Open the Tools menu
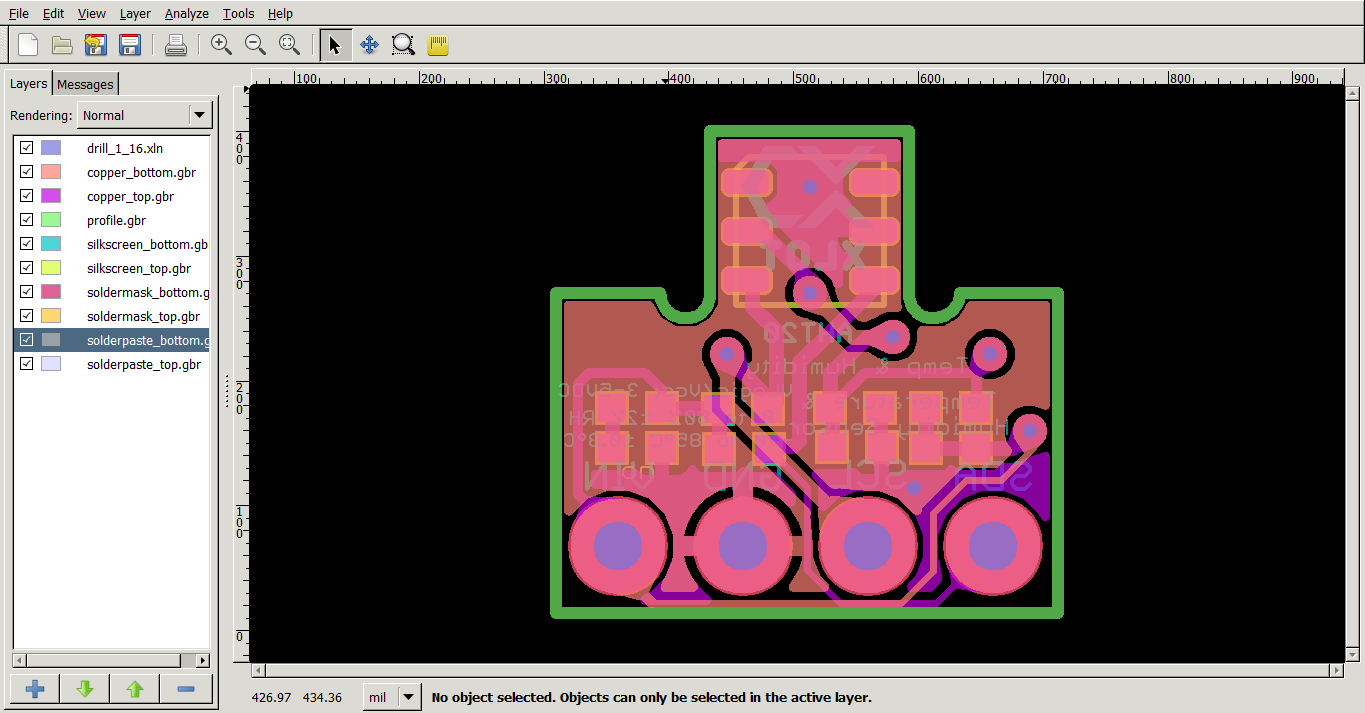This screenshot has width=1365, height=713. pyautogui.click(x=238, y=13)
